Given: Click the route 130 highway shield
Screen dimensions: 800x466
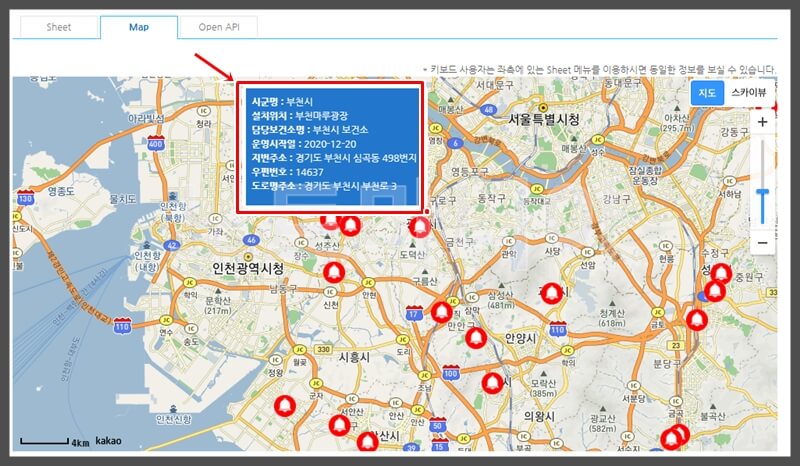Looking at the screenshot, I should (x=25, y=198).
